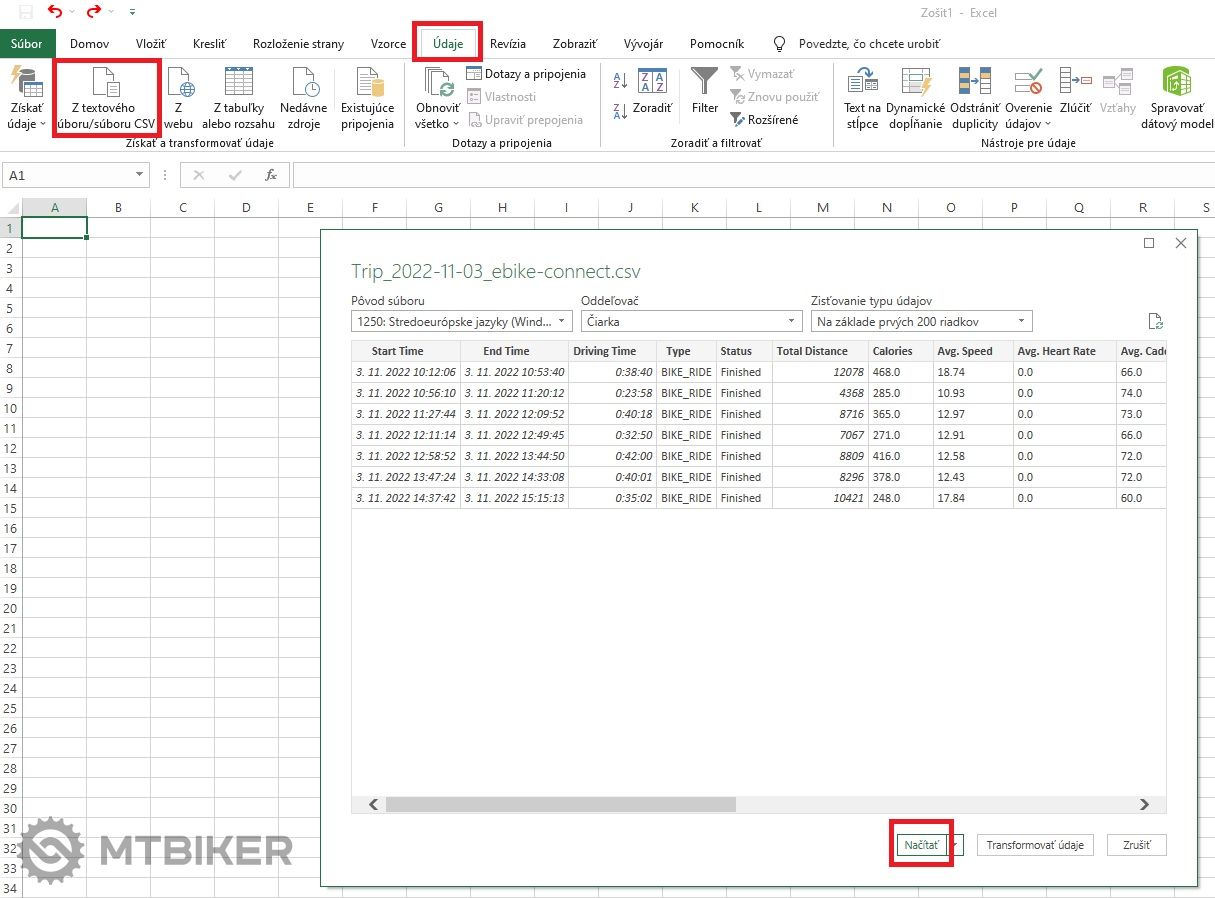The width and height of the screenshot is (1215, 898).
Task: Click the Filter funnel icon
Action: click(705, 82)
